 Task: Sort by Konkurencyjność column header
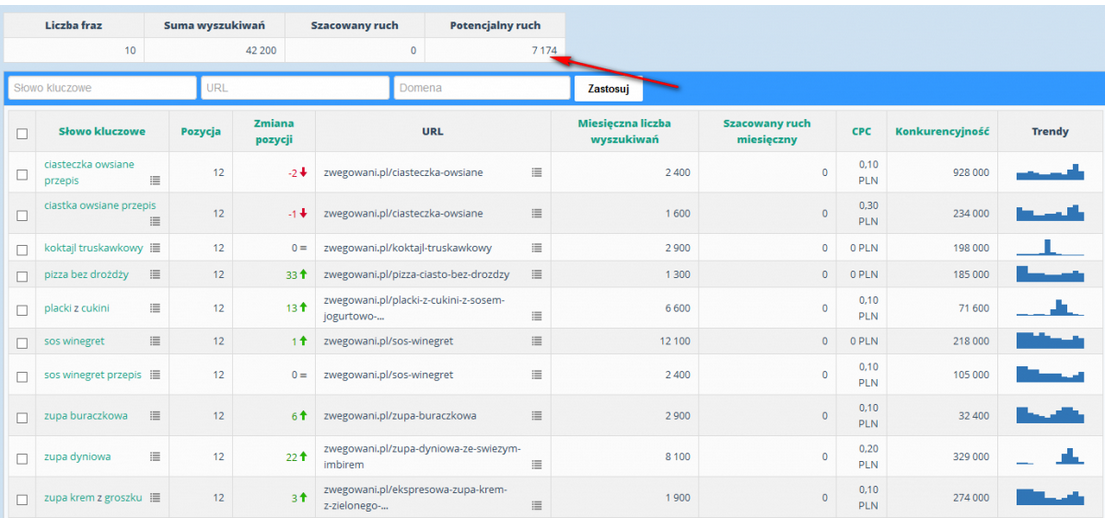(x=942, y=132)
